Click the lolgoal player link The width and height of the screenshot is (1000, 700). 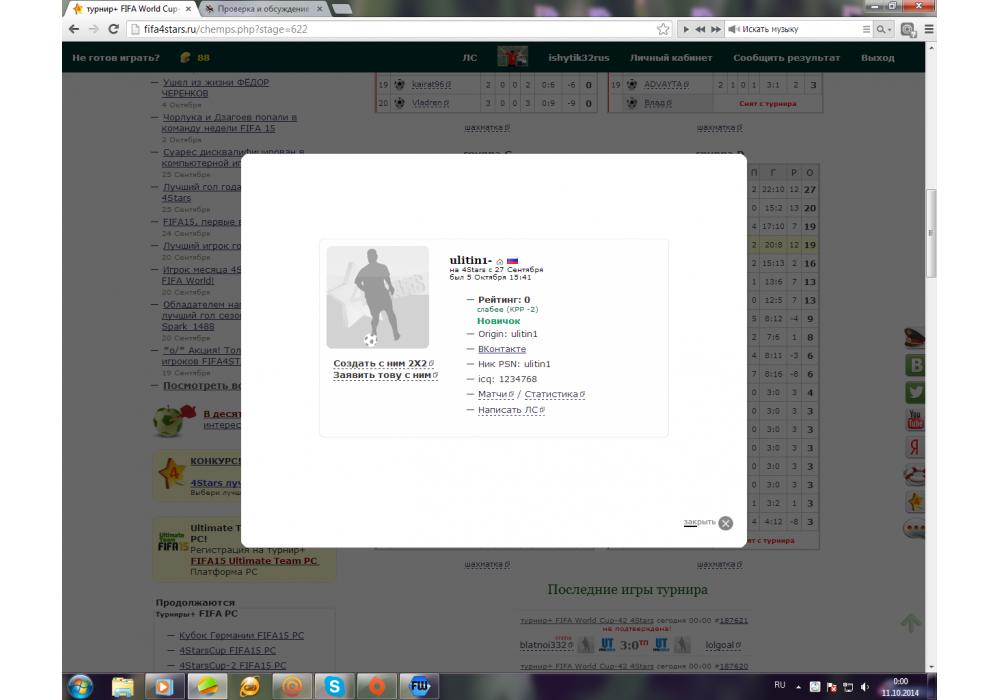pos(723,645)
